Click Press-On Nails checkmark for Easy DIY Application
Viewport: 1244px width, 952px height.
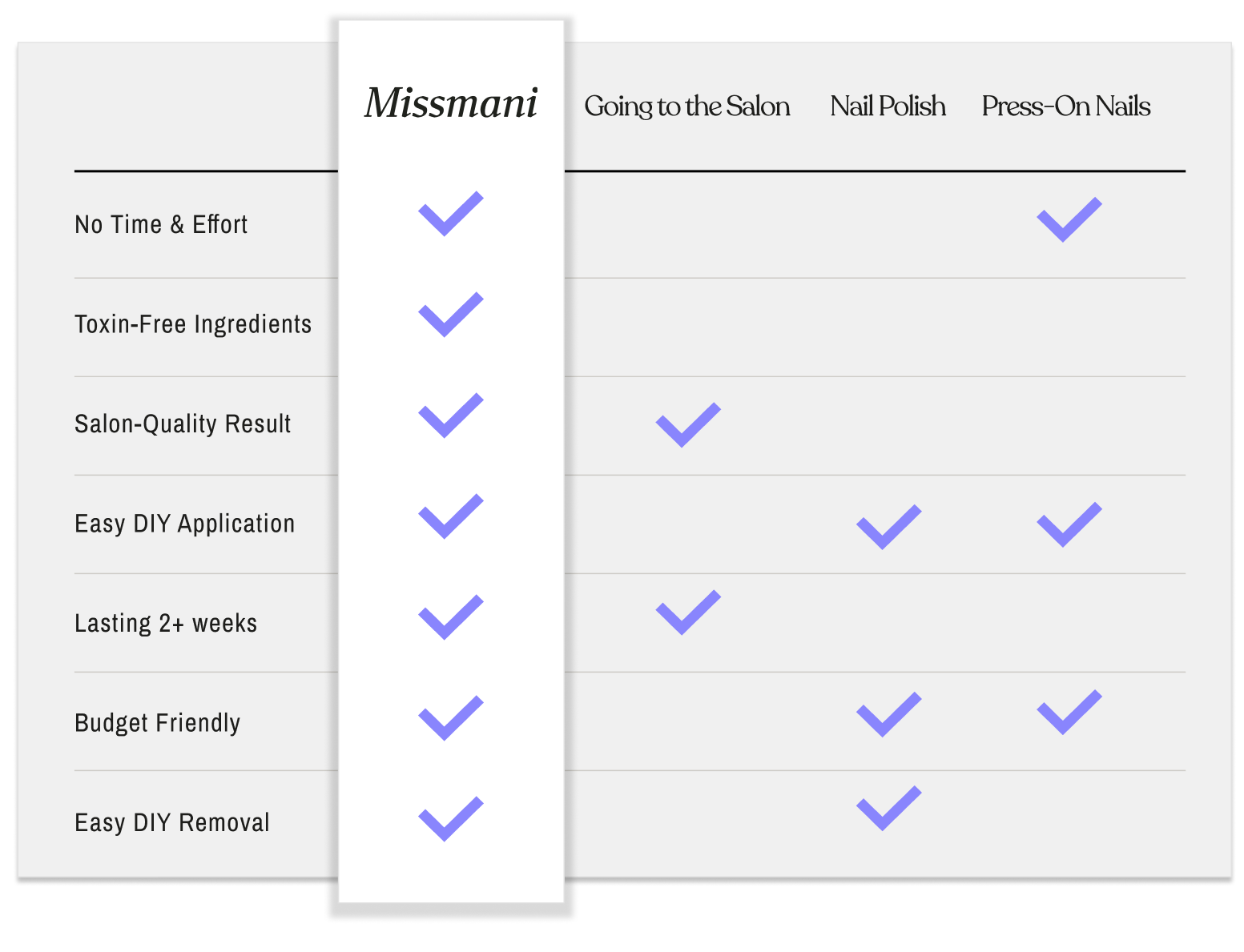(1069, 525)
